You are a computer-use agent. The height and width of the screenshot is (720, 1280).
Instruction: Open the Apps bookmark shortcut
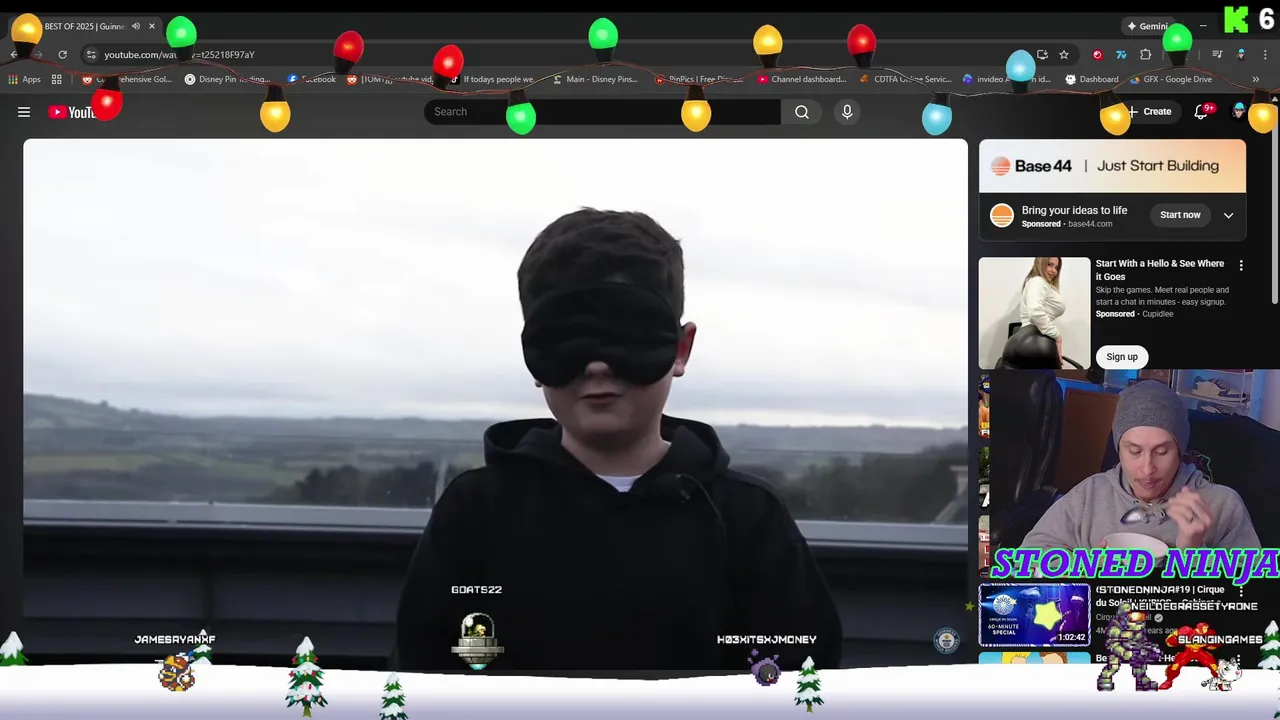click(x=24, y=79)
